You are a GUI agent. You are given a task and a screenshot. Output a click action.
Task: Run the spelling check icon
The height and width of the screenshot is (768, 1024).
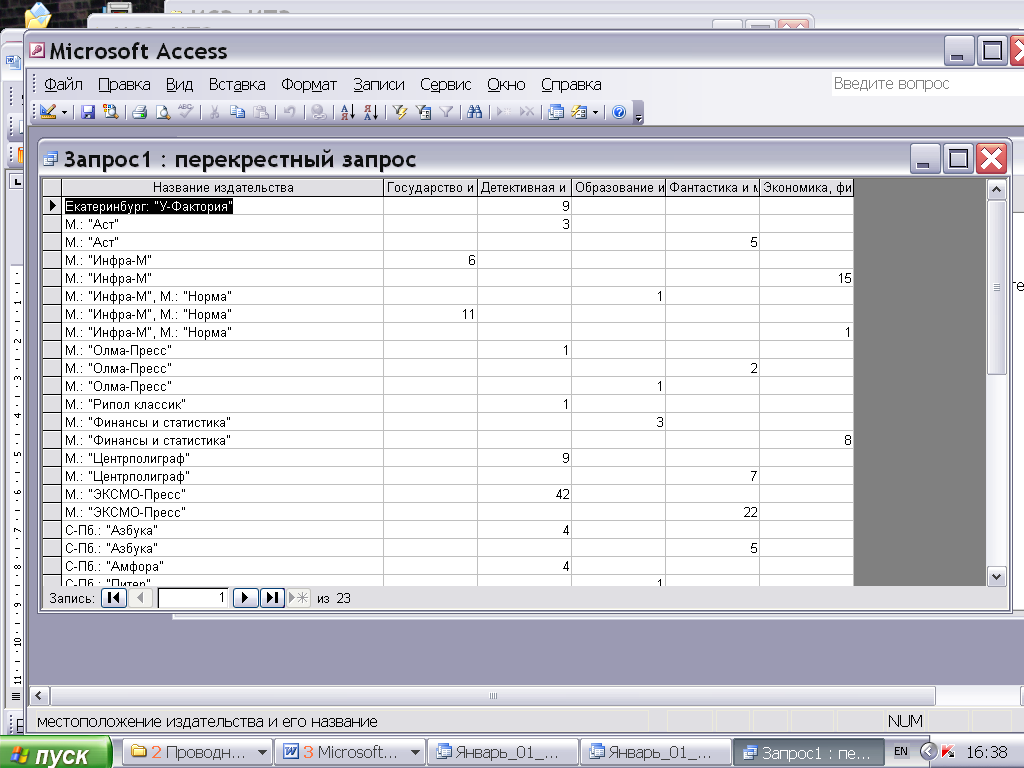point(185,112)
